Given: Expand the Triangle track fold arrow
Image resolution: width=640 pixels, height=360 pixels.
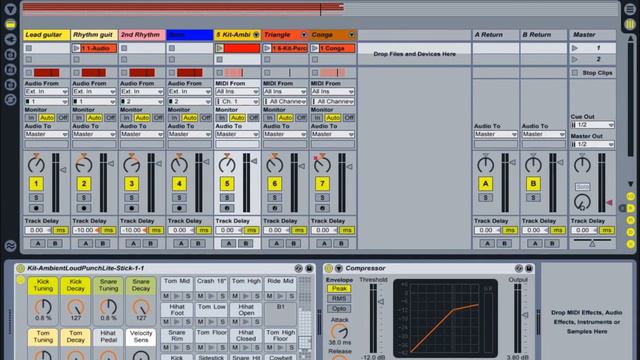Looking at the screenshot, I should click(304, 35).
